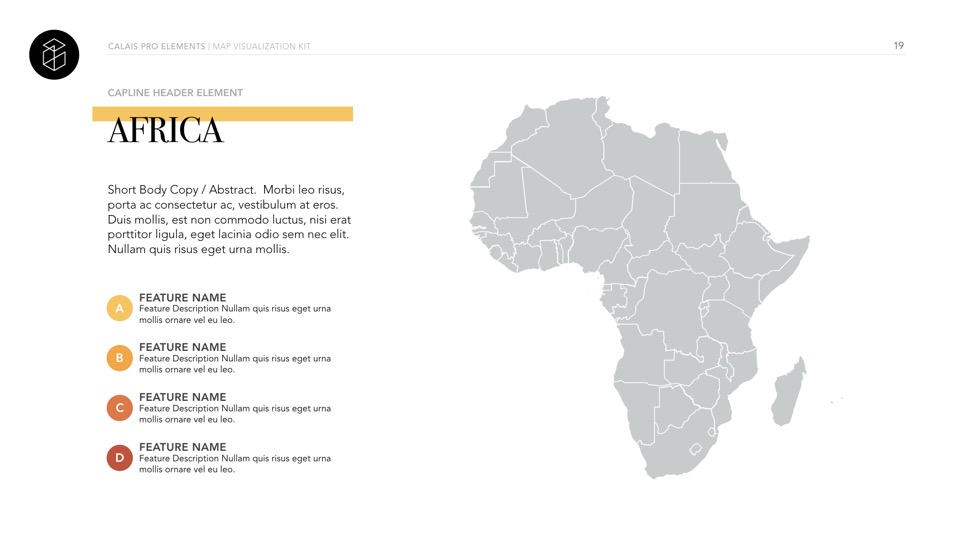Select the AFRICA title text
The width and height of the screenshot is (960, 540).
tap(166, 132)
